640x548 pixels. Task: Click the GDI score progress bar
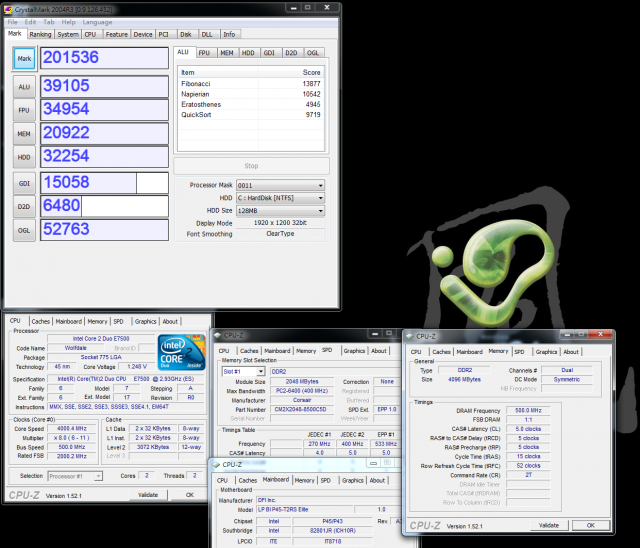[x=104, y=183]
